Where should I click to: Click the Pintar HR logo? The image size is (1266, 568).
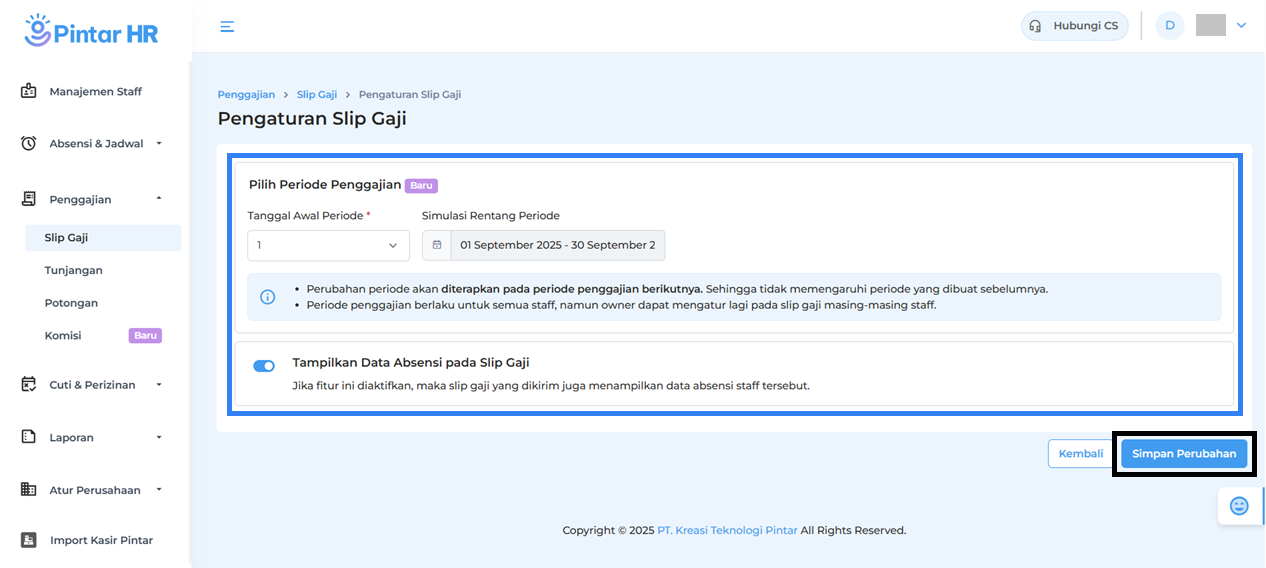point(91,31)
